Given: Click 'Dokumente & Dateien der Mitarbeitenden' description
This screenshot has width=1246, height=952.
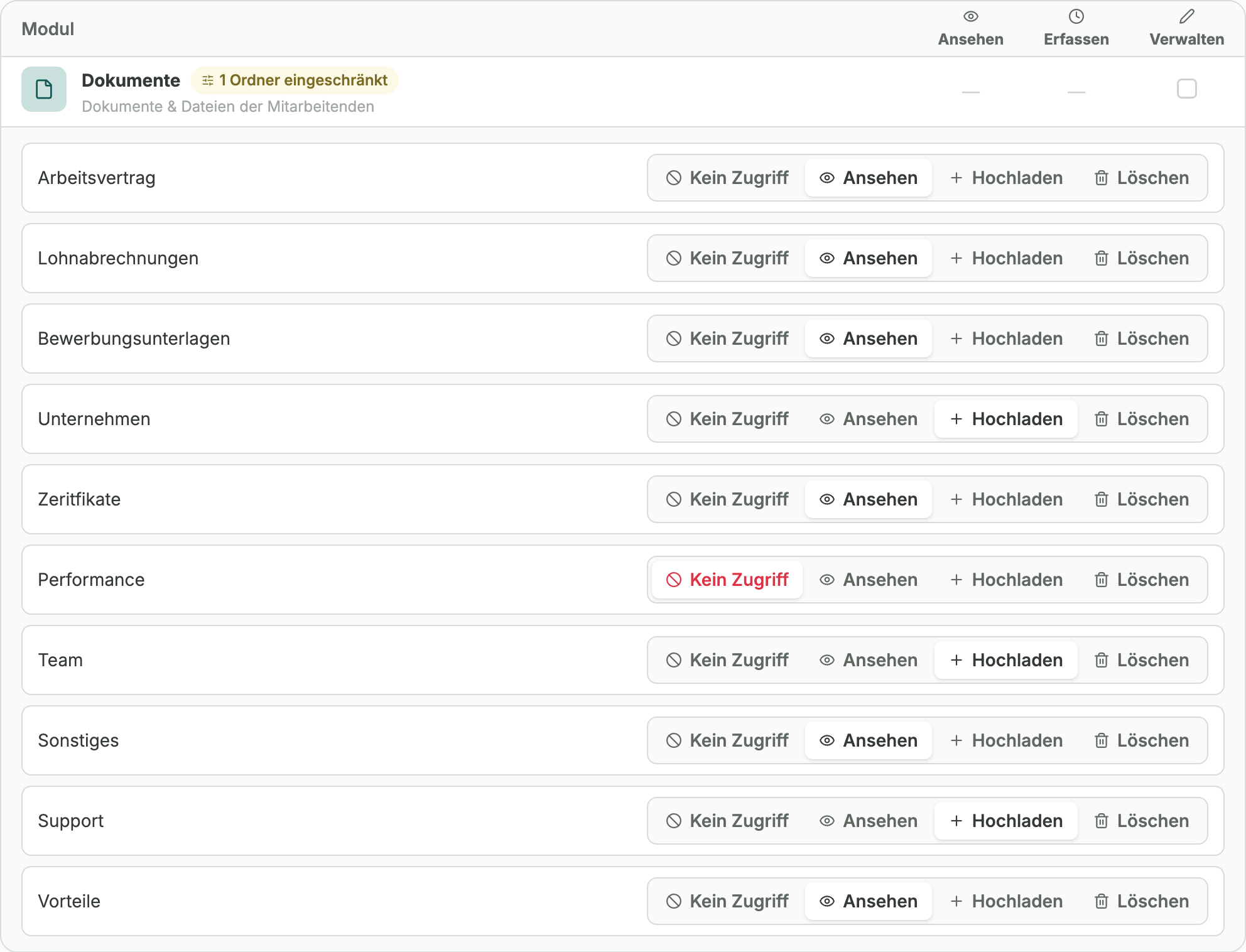Looking at the screenshot, I should pyautogui.click(x=228, y=107).
